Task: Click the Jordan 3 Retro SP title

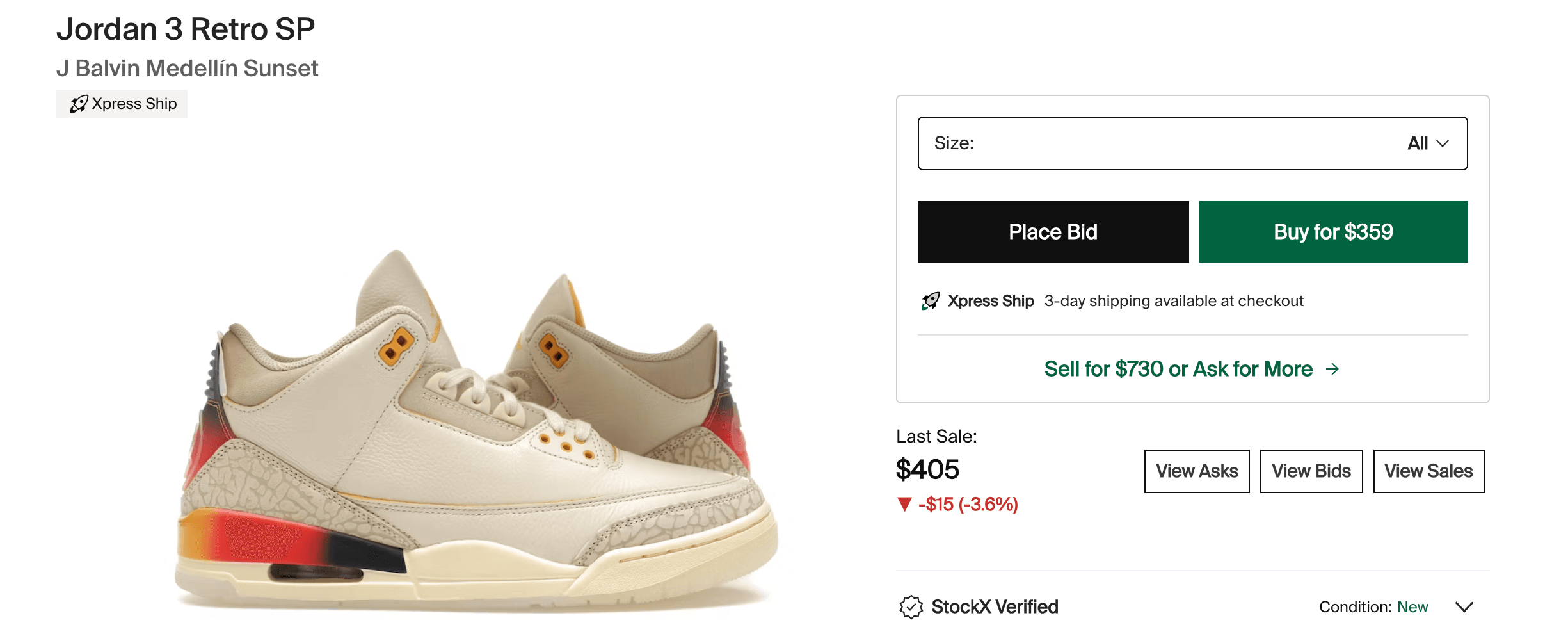Action: (186, 29)
